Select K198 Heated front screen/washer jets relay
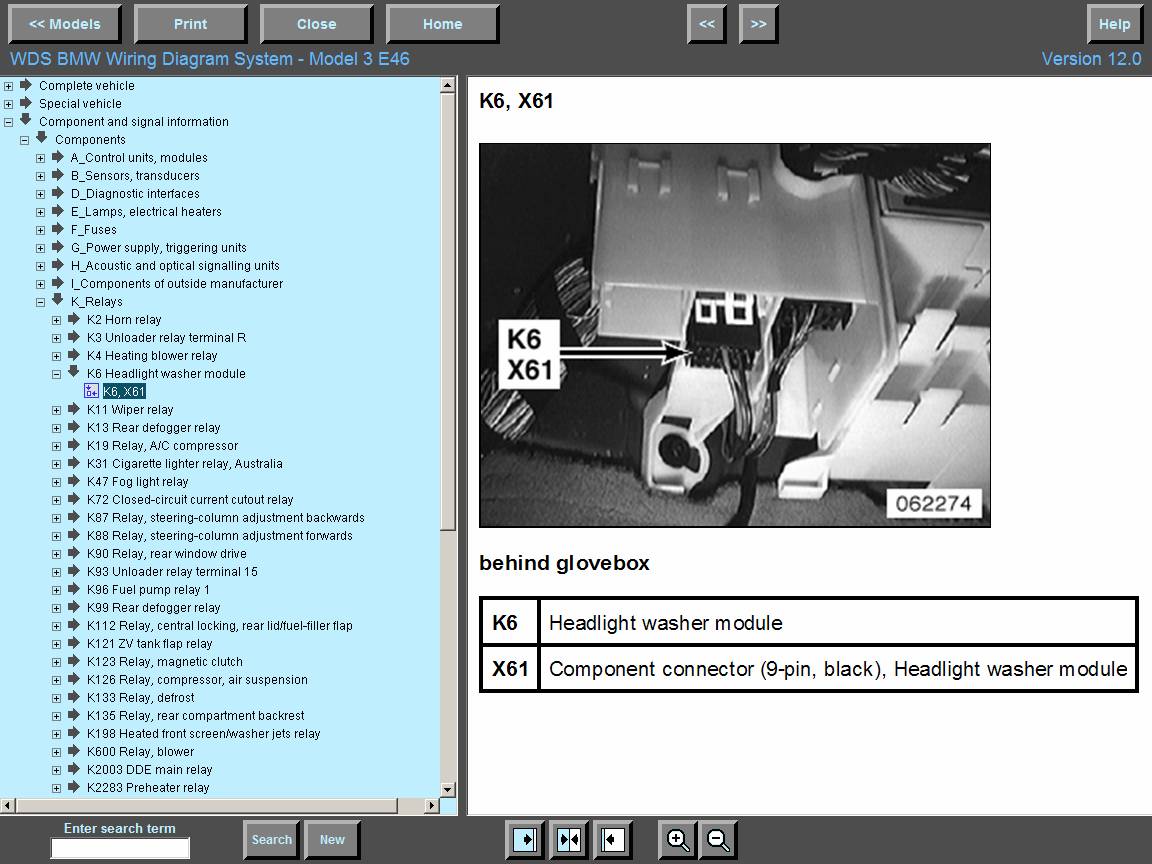The image size is (1152, 864). tap(204, 733)
